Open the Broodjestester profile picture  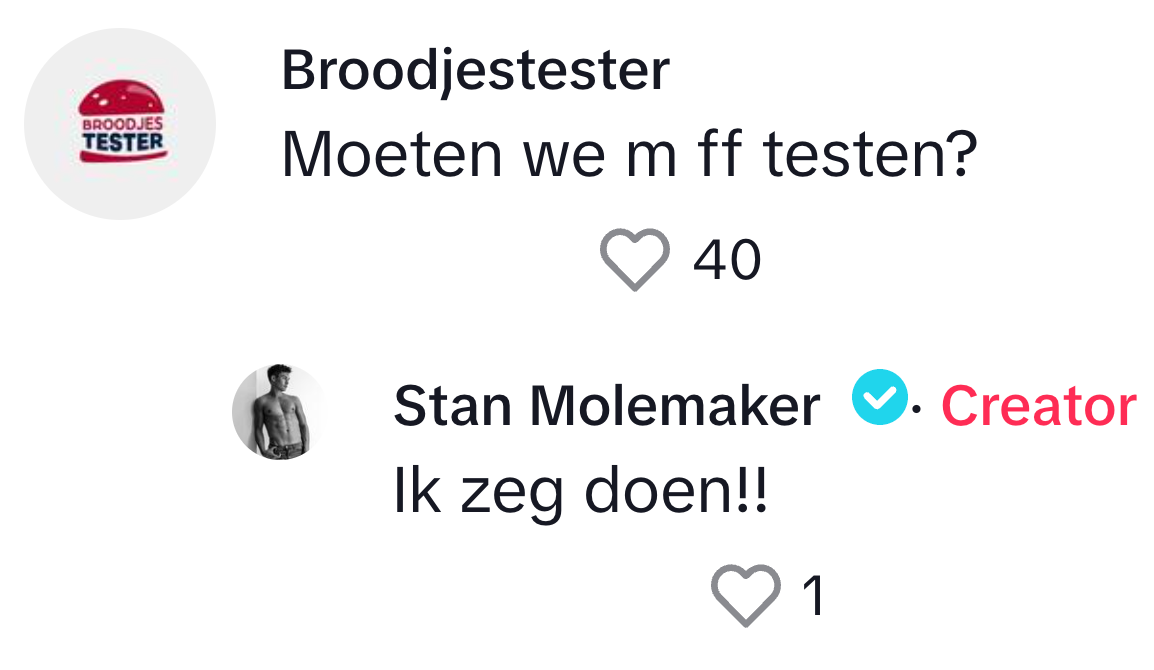[120, 124]
